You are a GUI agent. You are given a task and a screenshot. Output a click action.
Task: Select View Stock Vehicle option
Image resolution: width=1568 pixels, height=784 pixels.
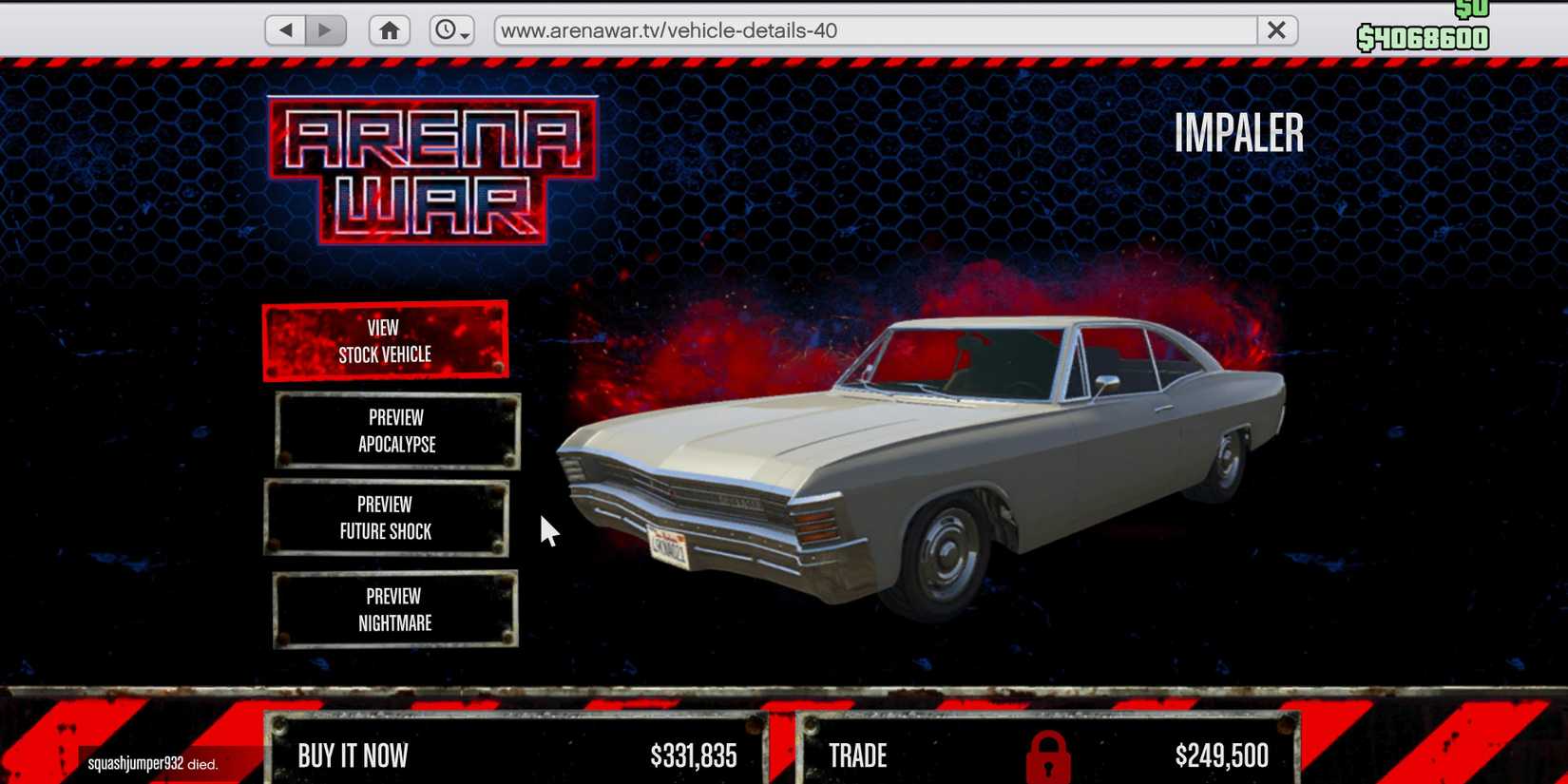click(385, 341)
